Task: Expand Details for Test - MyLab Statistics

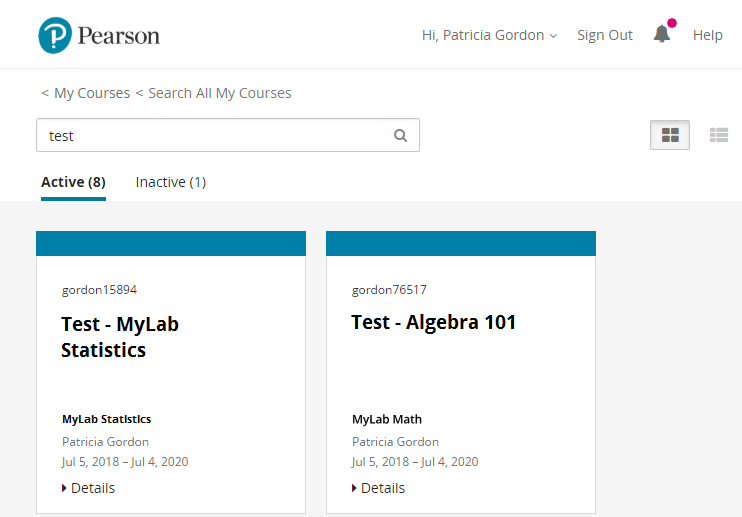Action: [89, 488]
